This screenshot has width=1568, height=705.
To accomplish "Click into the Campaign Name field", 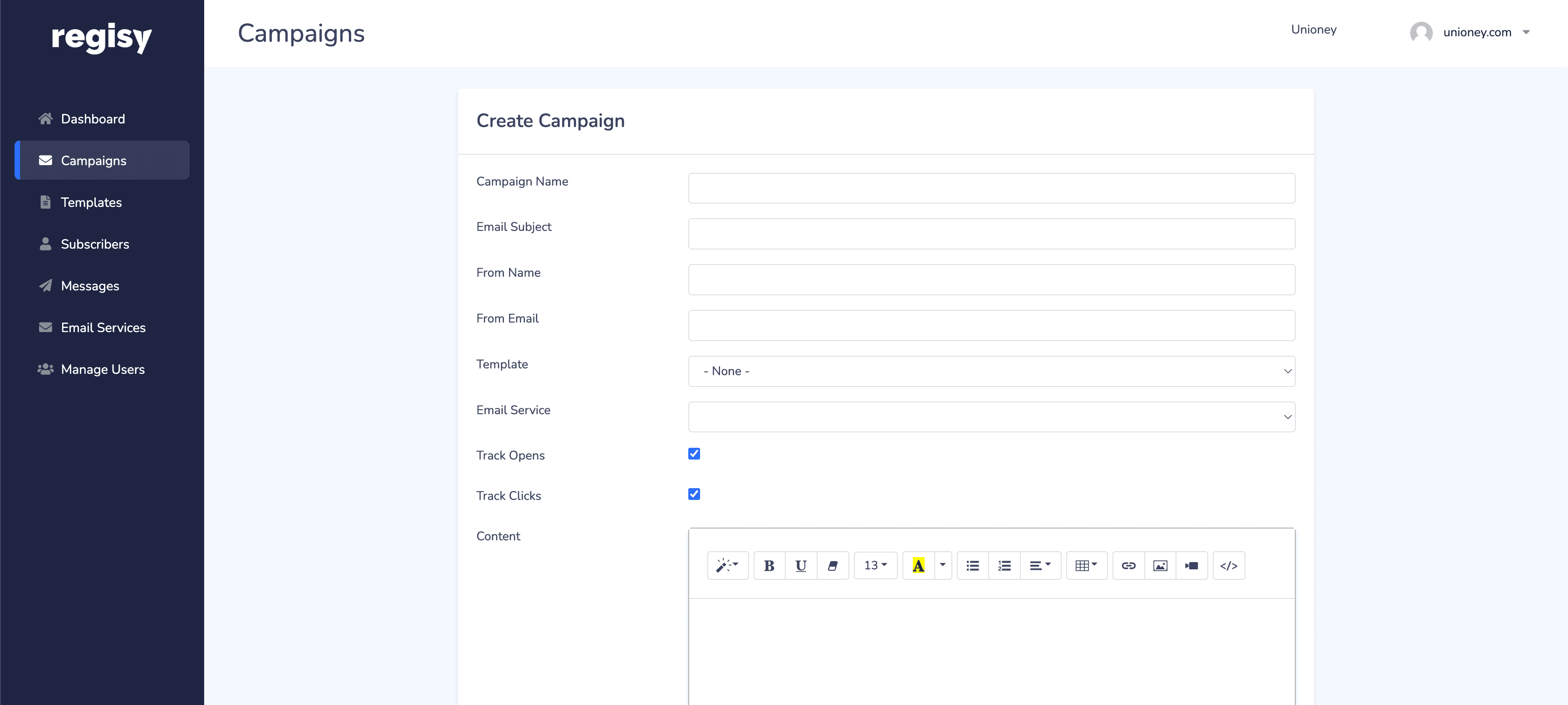I will [991, 188].
